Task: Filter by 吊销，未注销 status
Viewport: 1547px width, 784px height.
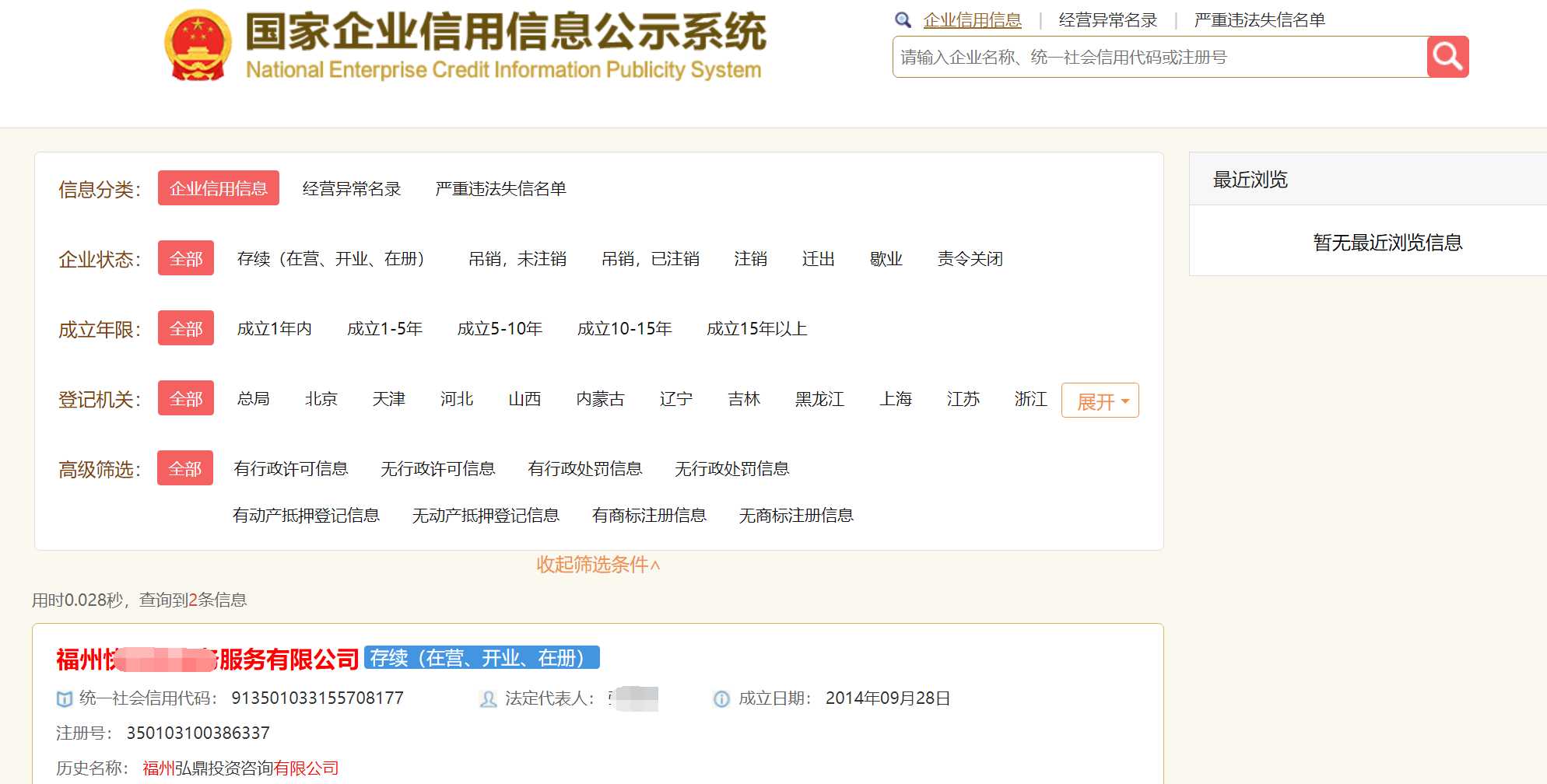Action: click(517, 258)
